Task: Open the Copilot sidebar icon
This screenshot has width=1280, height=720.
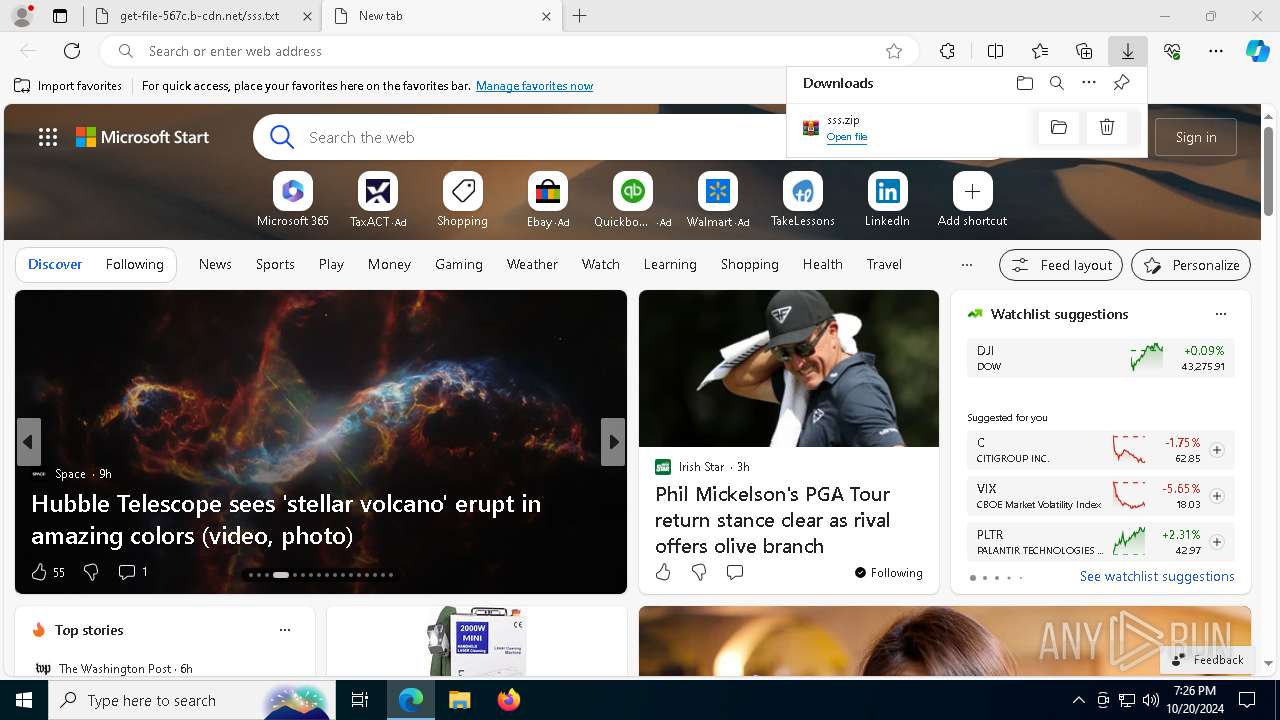Action: [1257, 51]
